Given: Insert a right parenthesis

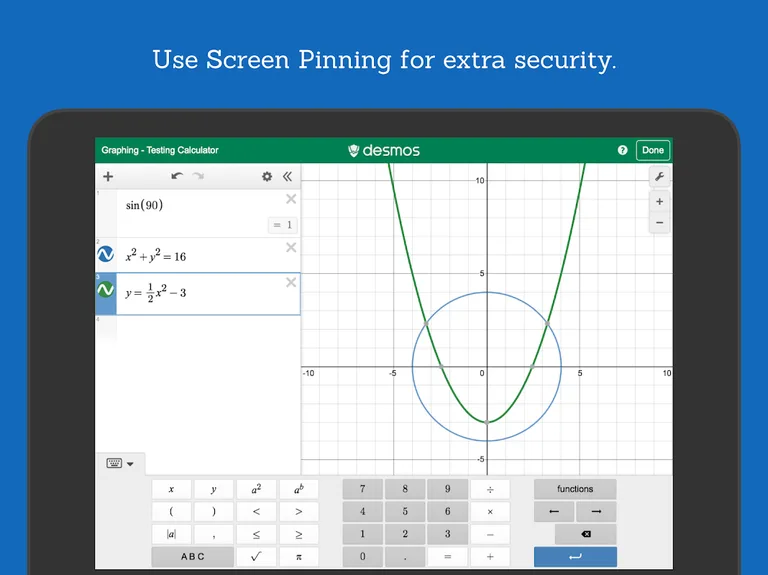Looking at the screenshot, I should coord(214,511).
